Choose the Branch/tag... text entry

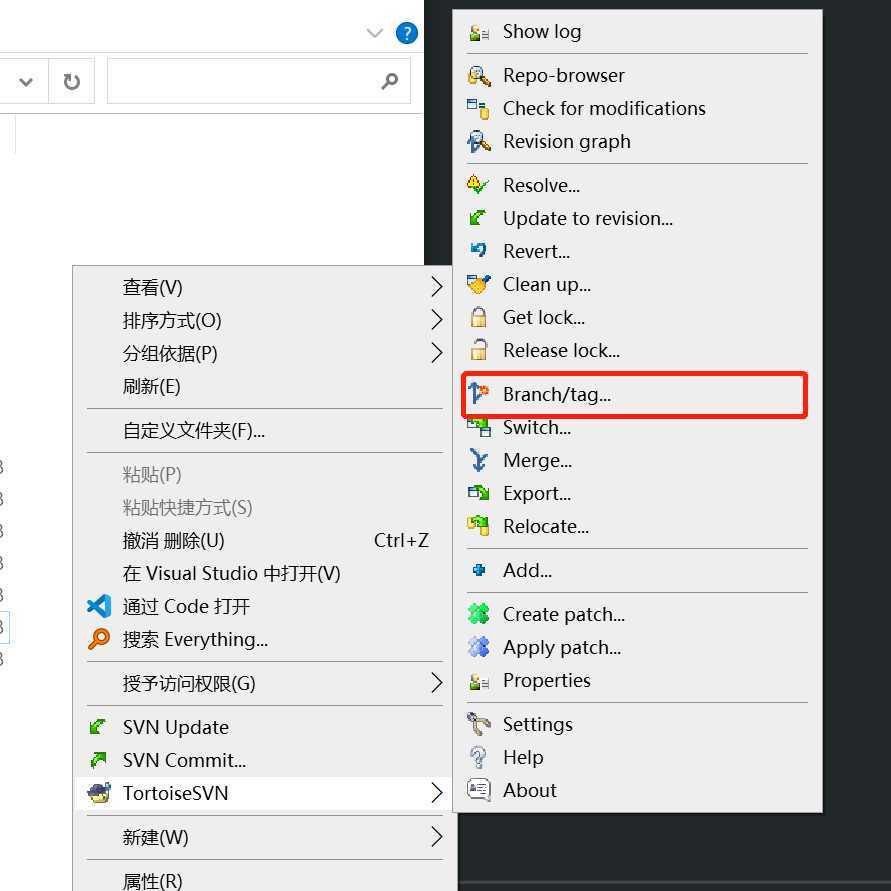[556, 394]
